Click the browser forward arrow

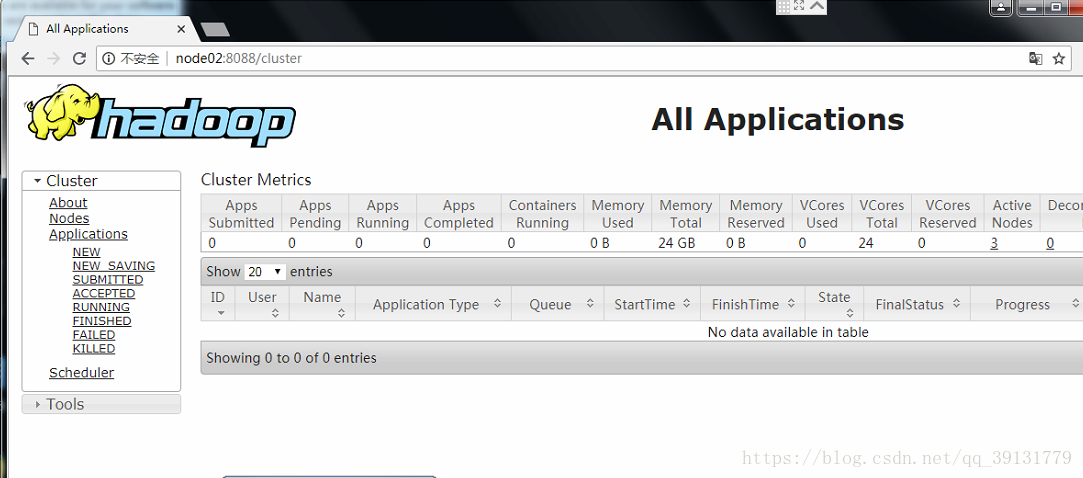(53, 59)
